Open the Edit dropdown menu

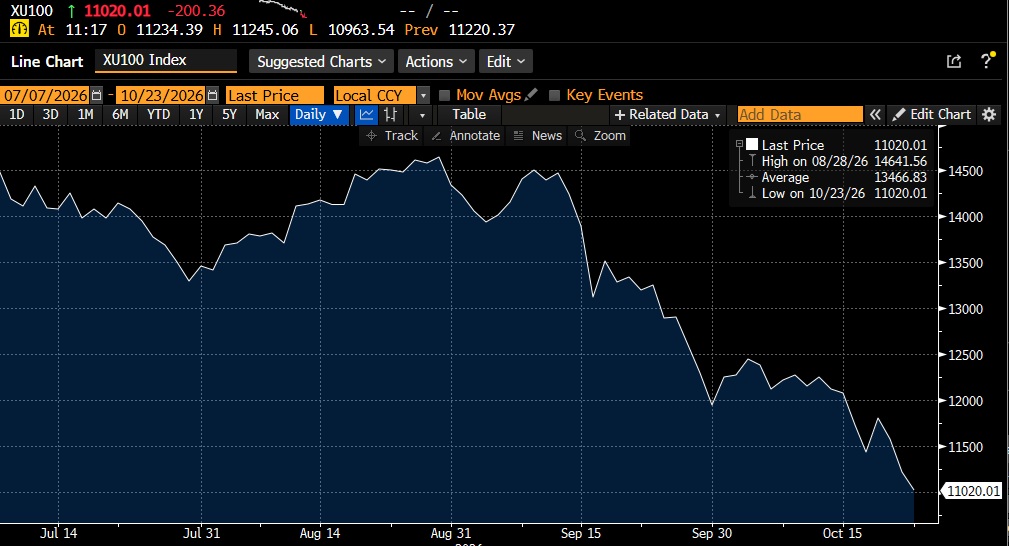click(506, 61)
